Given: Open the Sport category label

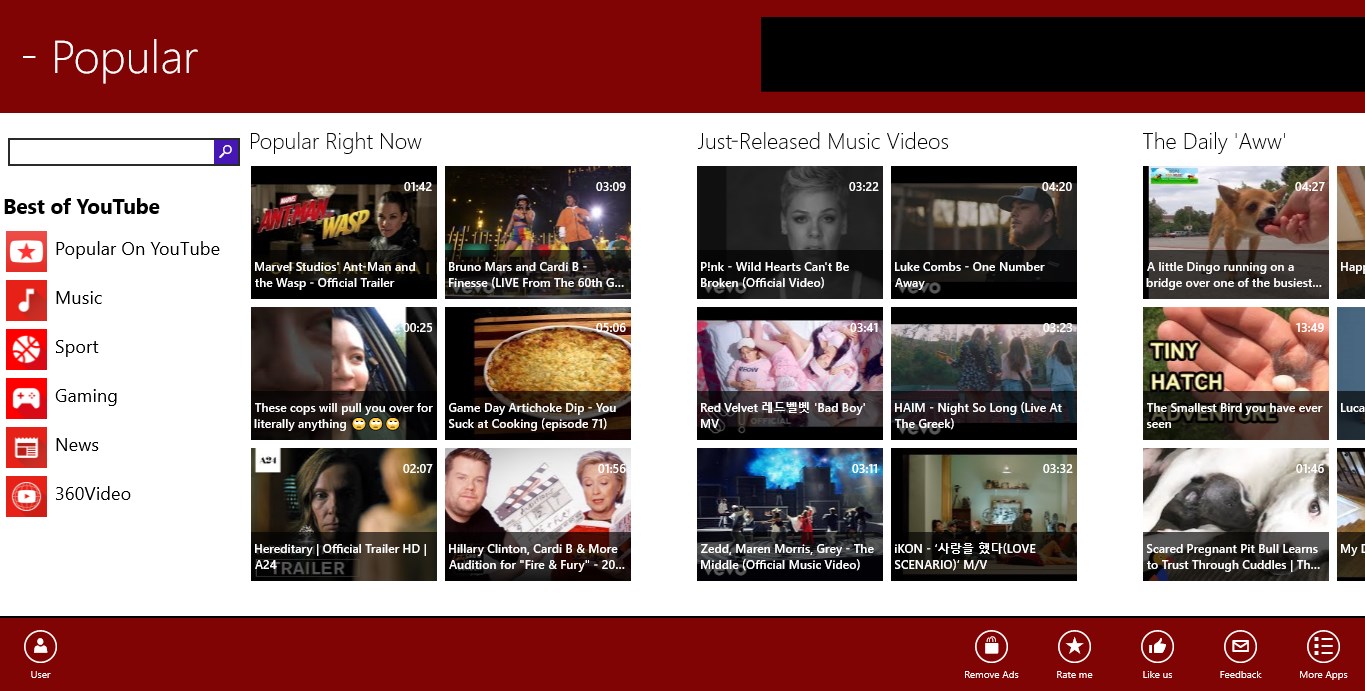Looking at the screenshot, I should tap(76, 347).
